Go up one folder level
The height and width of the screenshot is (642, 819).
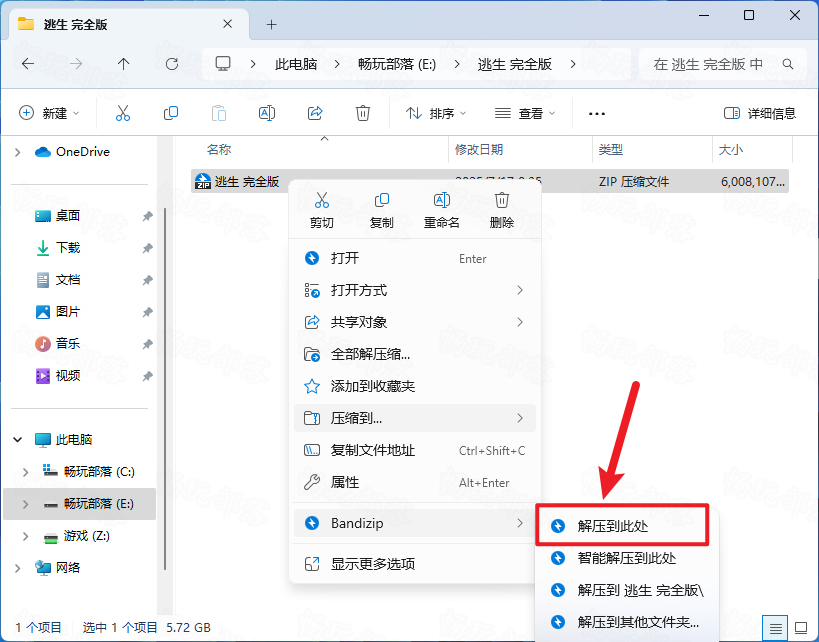point(123,64)
